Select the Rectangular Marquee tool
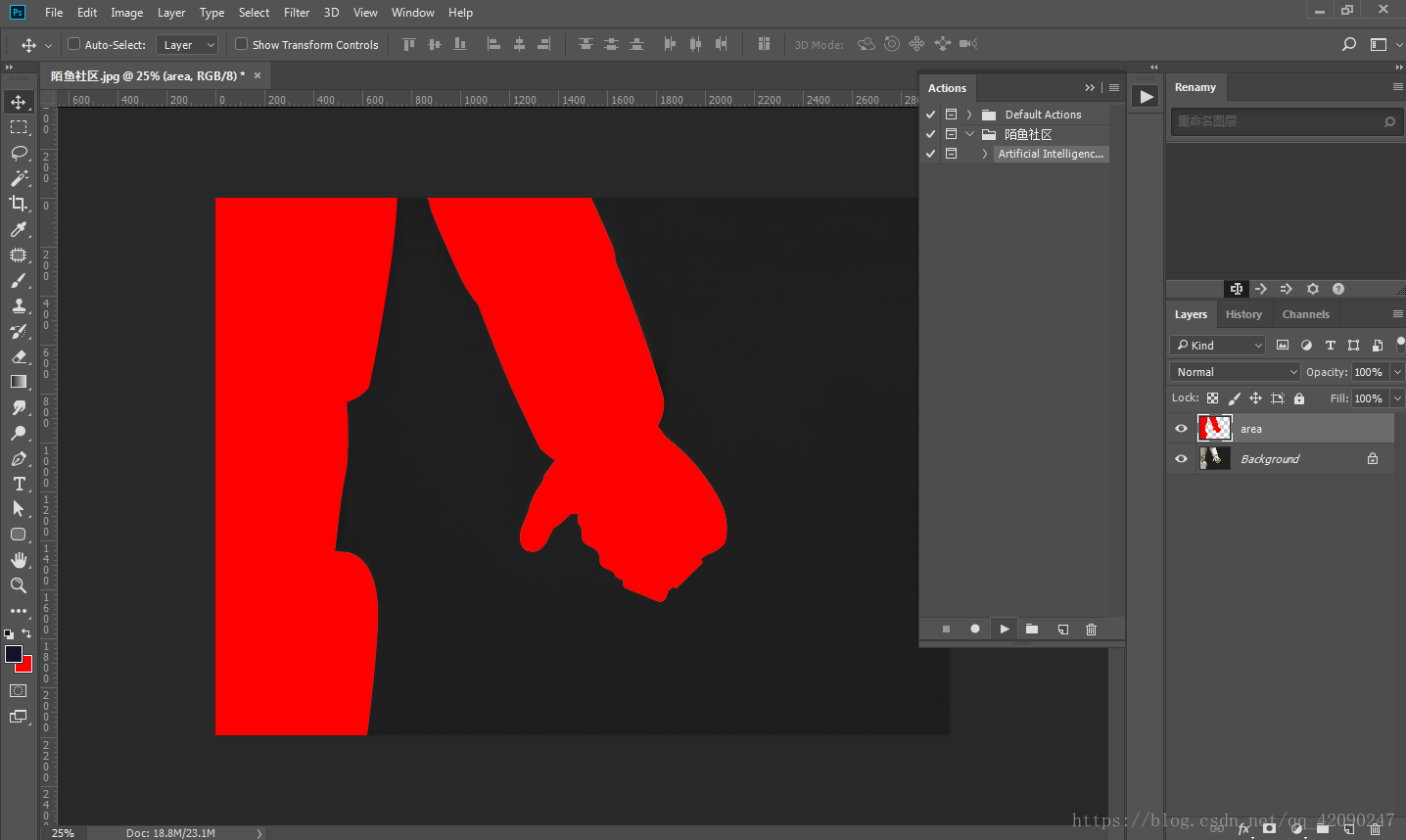The width and height of the screenshot is (1406, 840). [19, 127]
